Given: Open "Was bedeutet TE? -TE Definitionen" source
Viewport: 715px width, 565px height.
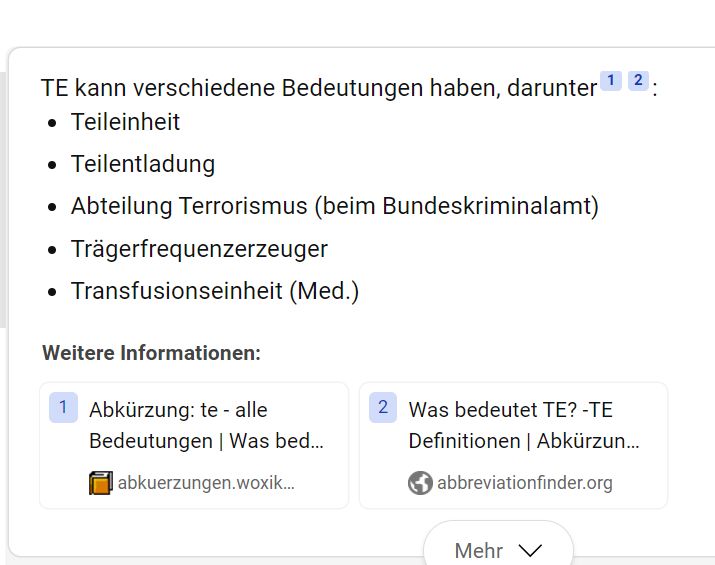Looking at the screenshot, I should point(524,425).
